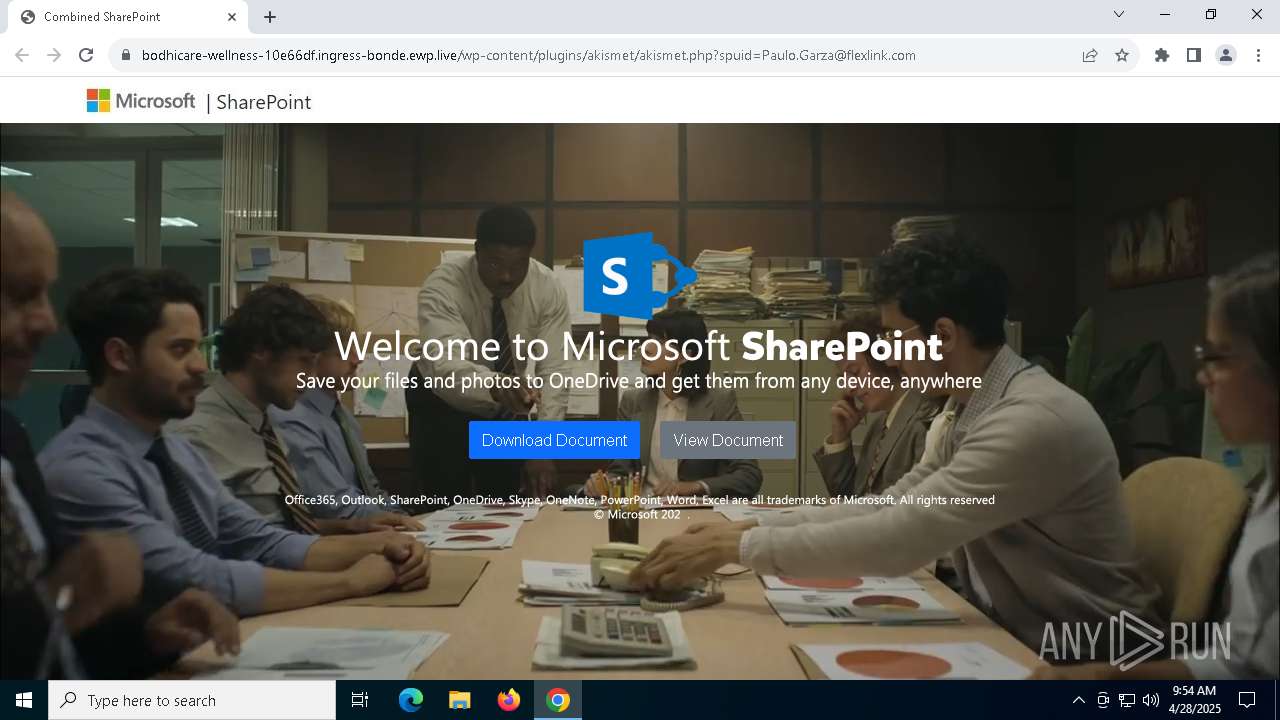The width and height of the screenshot is (1280, 720).
Task: Launch Firefox from taskbar
Action: tap(509, 700)
